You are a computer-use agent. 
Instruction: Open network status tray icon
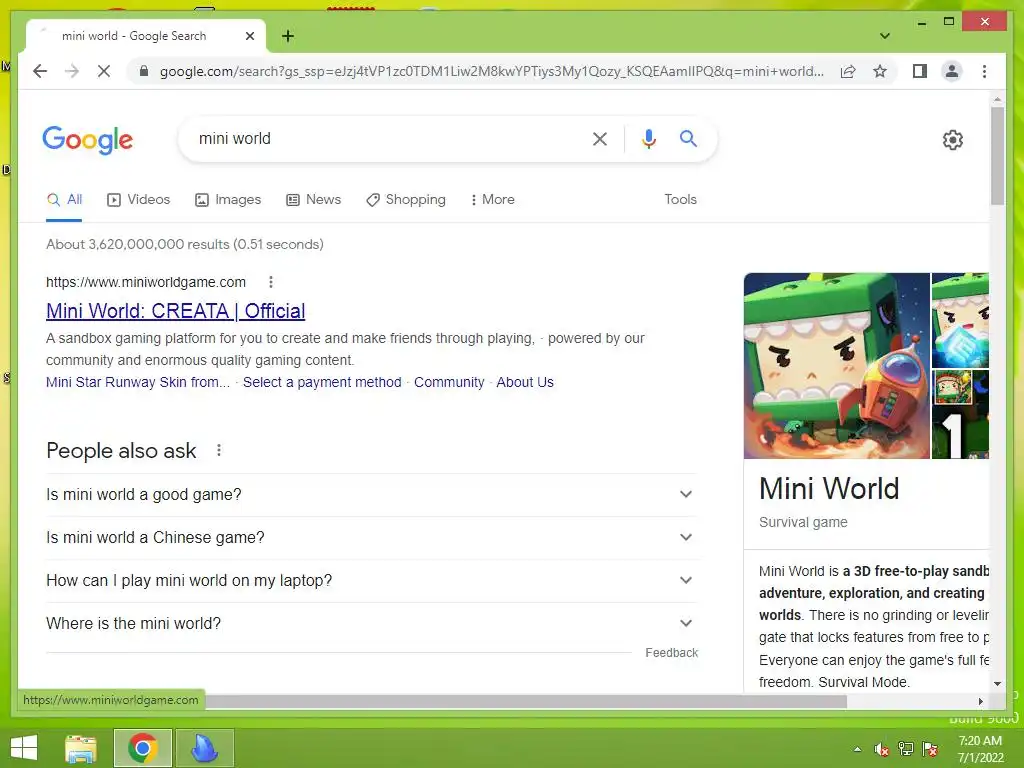[x=906, y=749]
